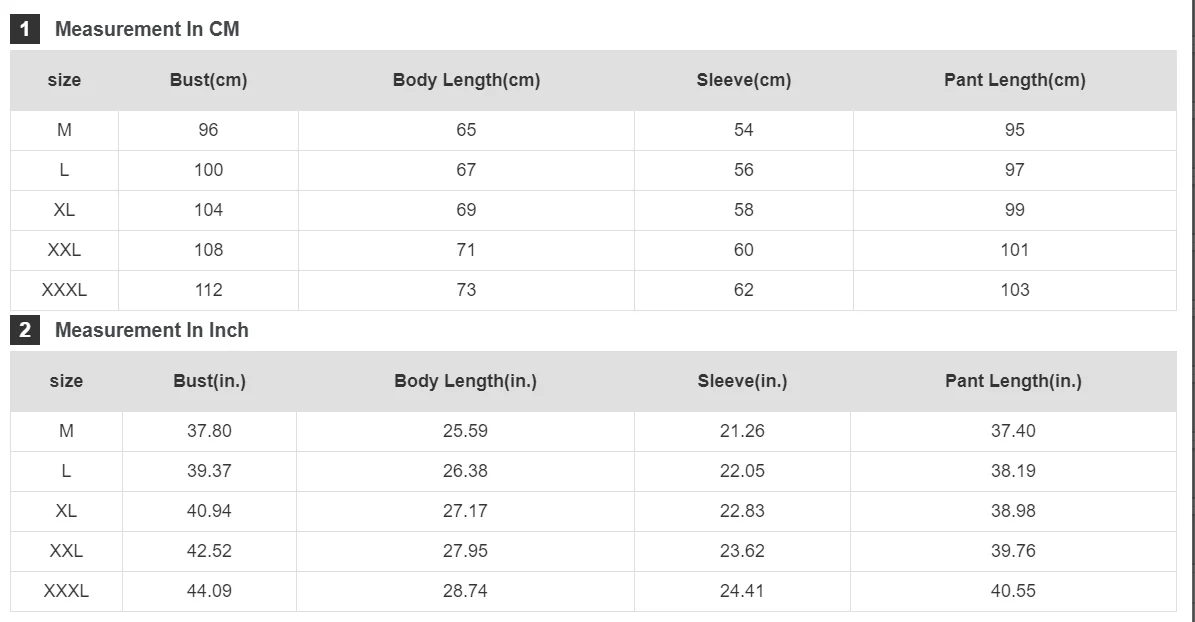
Task: Select the Measurement In CM heading
Action: tap(147, 29)
